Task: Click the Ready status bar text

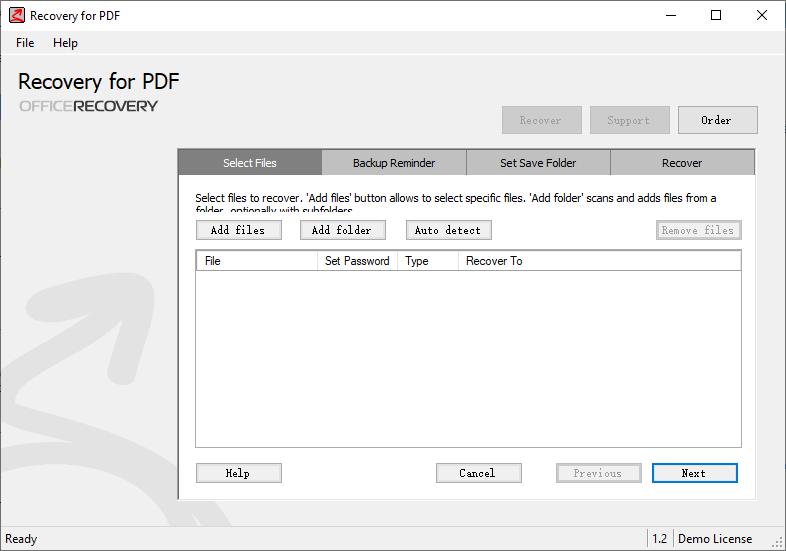Action: coord(21,539)
